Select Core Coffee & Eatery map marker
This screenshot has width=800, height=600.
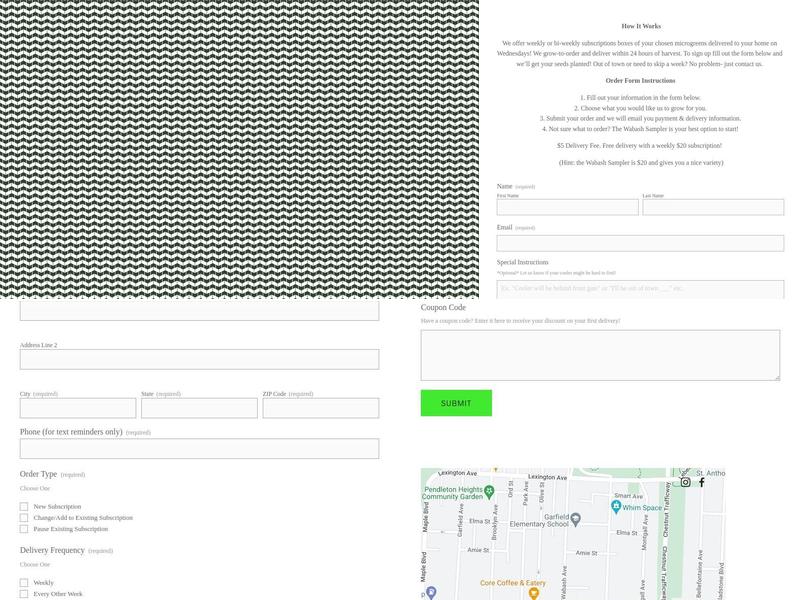click(534, 592)
